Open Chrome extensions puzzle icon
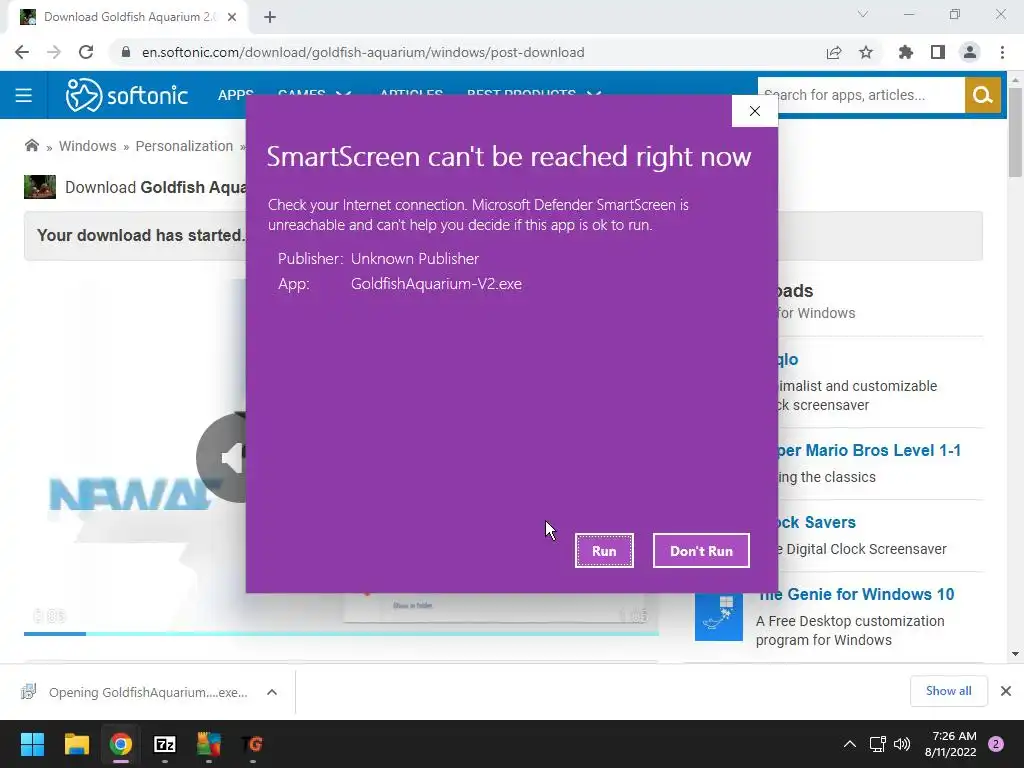The image size is (1024, 768). coord(906,52)
